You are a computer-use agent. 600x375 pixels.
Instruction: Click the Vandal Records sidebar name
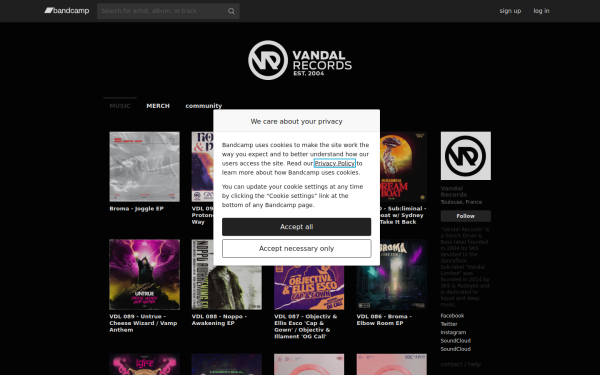pyautogui.click(x=454, y=191)
